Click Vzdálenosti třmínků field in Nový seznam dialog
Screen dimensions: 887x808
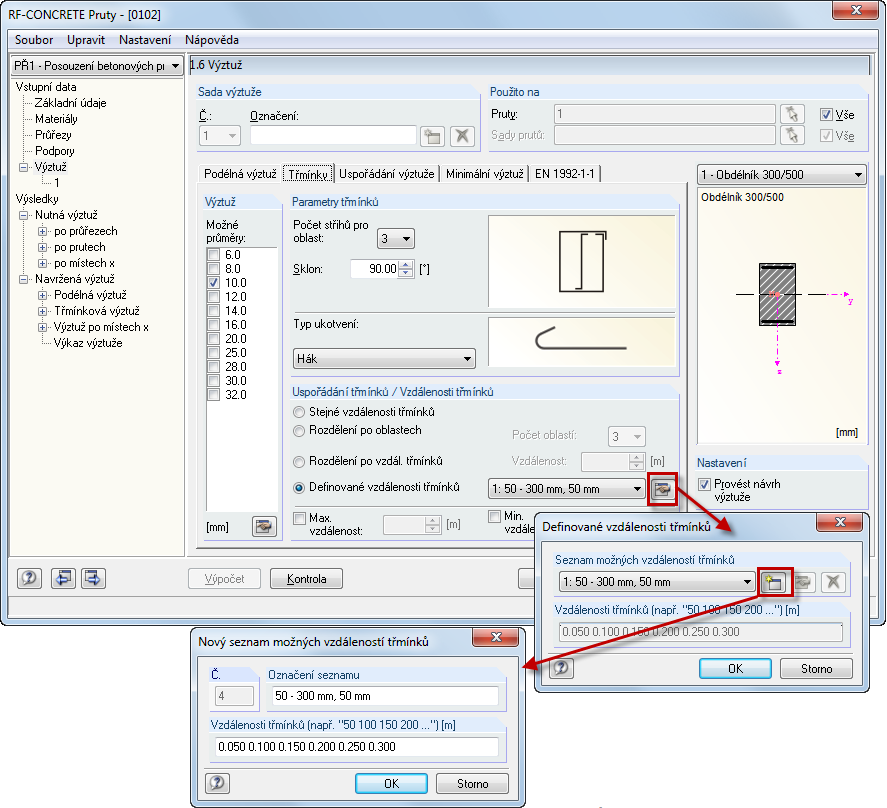point(356,747)
